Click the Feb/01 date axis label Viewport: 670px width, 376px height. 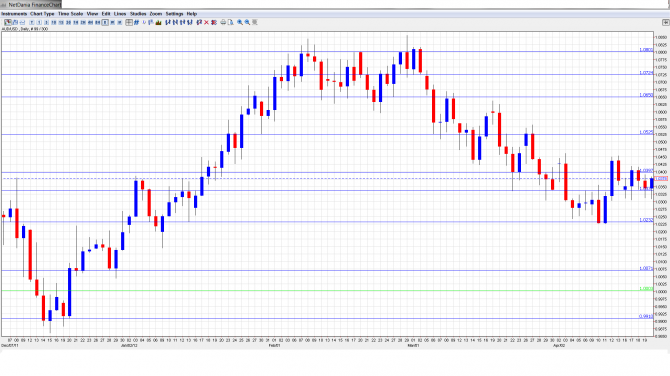pos(274,345)
